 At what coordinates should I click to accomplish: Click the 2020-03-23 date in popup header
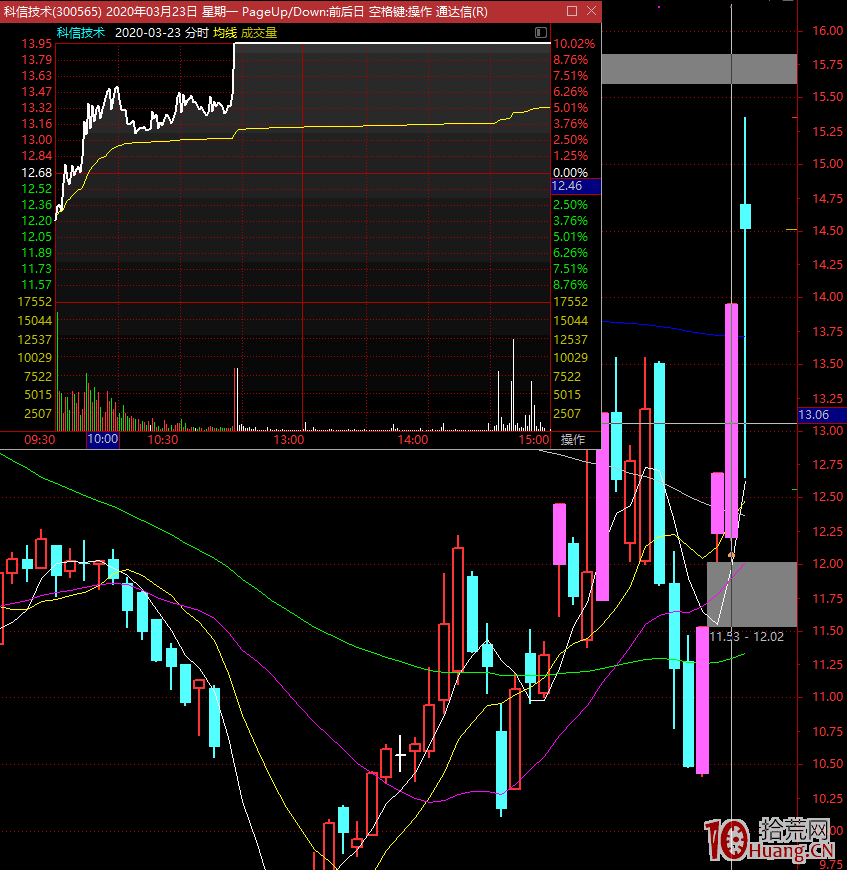pos(148,33)
